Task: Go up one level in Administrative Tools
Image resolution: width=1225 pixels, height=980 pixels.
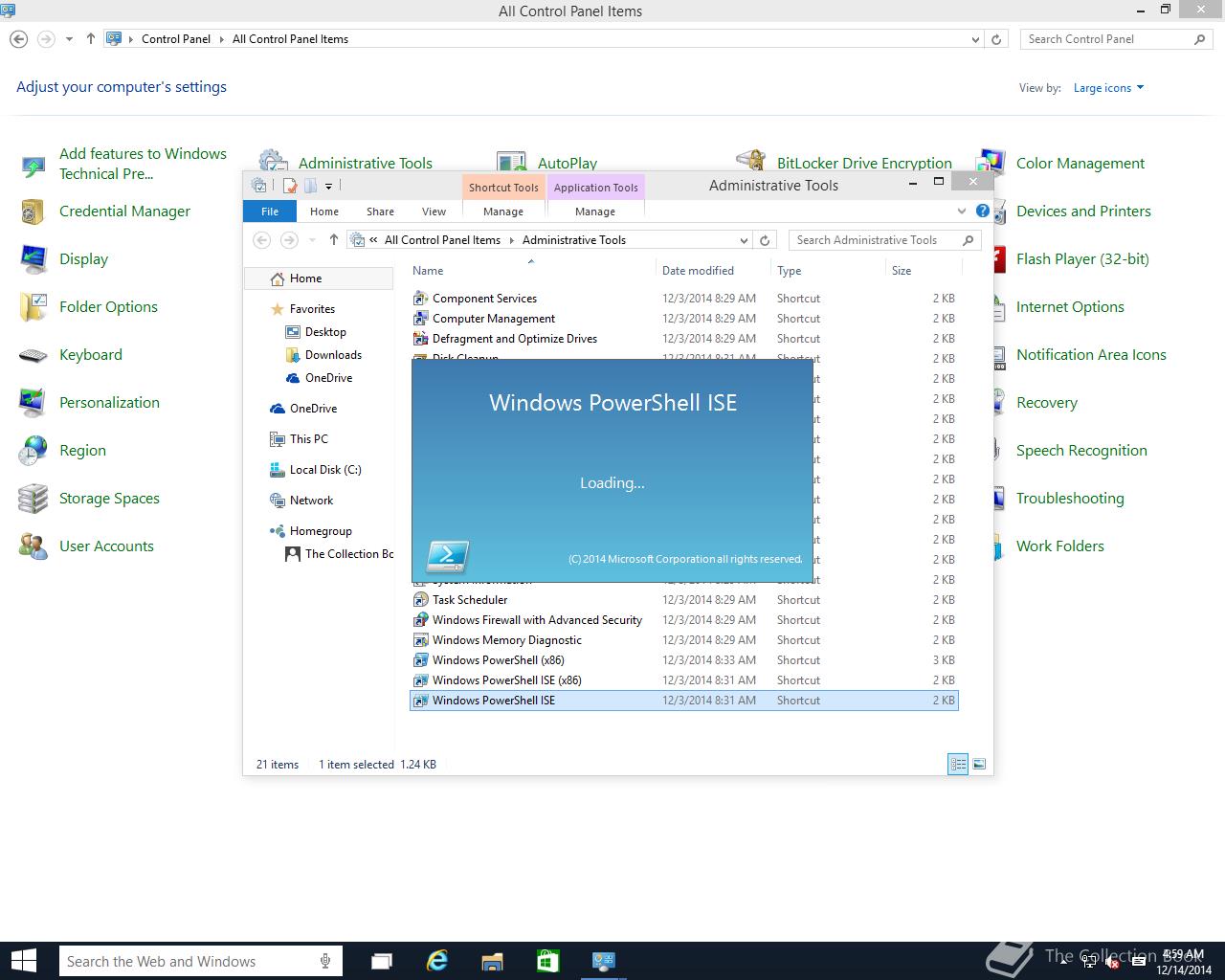Action: [x=333, y=240]
